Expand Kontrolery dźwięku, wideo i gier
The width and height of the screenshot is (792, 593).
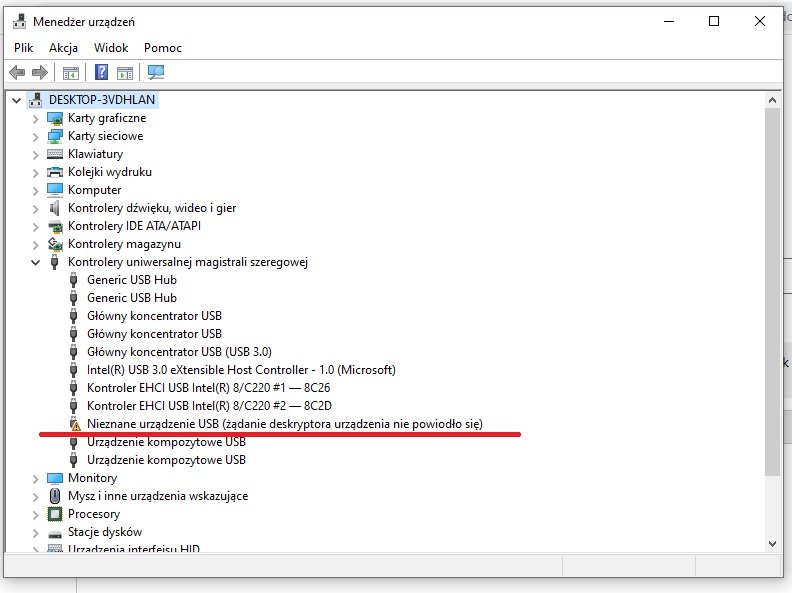pyautogui.click(x=35, y=209)
